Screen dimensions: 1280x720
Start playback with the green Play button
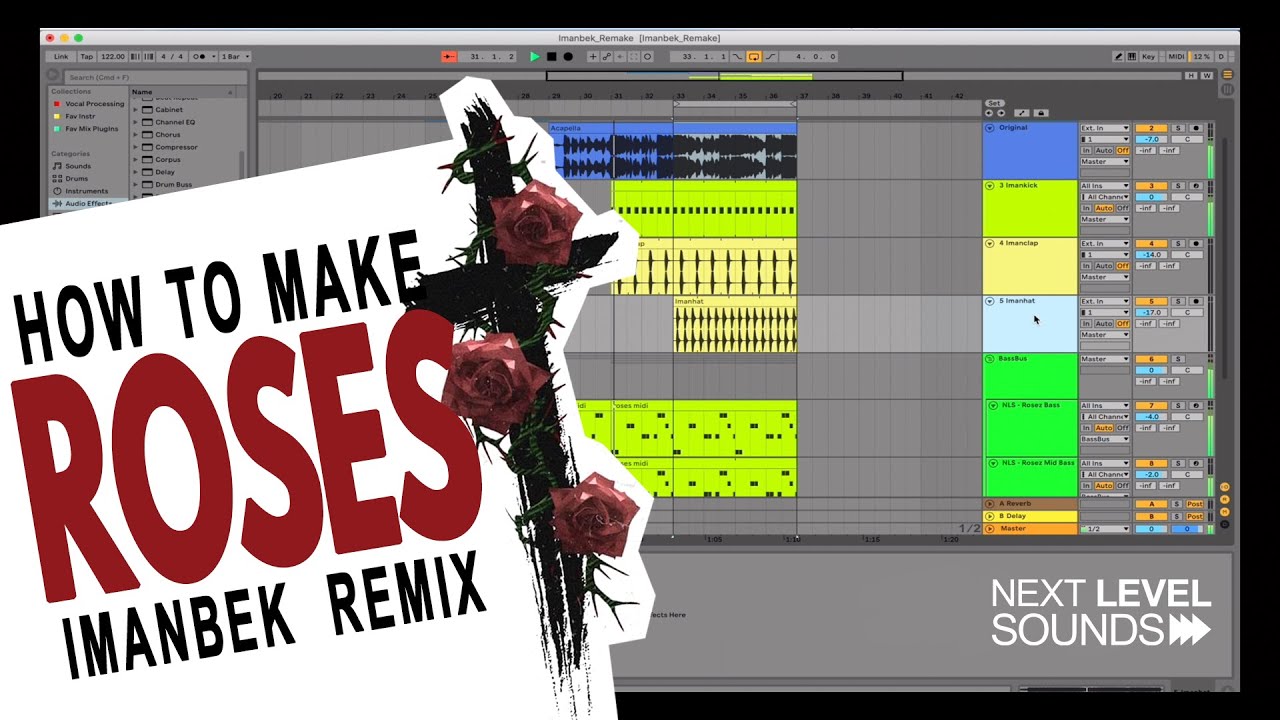click(535, 57)
